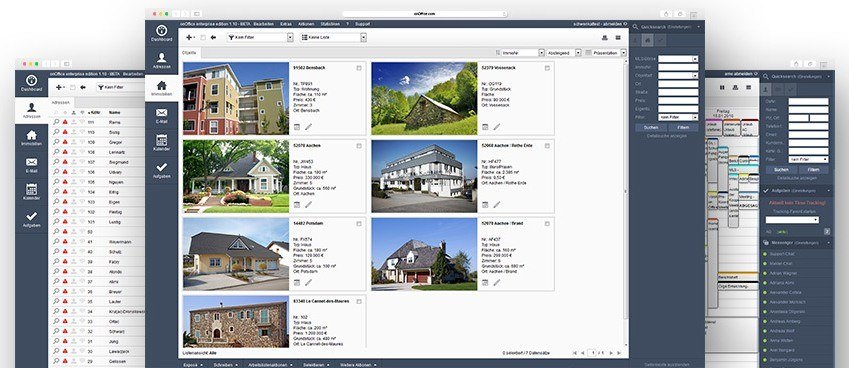Tick the checkbox on 52078 Aachen / Brand card
The width and height of the screenshot is (849, 368).
coord(547,224)
